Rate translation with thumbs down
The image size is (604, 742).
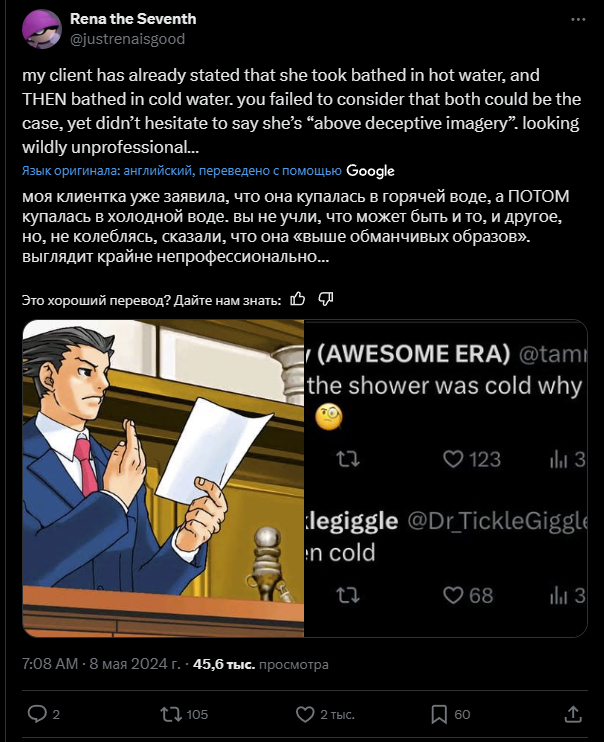pos(326,299)
